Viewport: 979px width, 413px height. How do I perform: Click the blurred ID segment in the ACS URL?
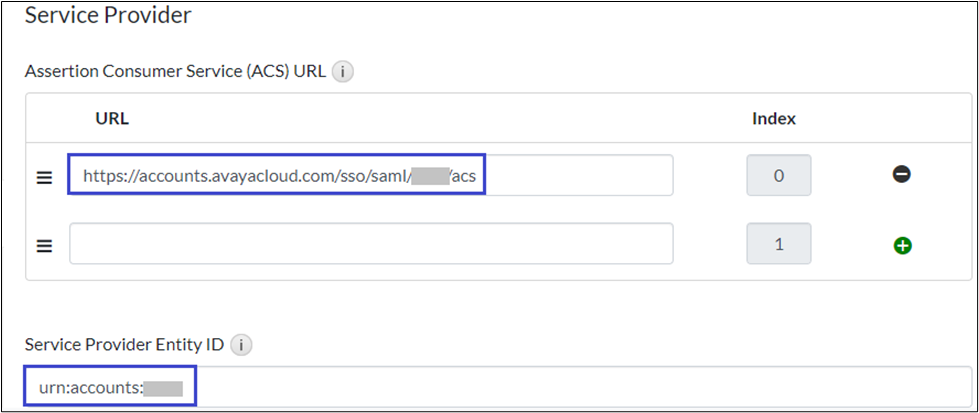click(x=428, y=176)
